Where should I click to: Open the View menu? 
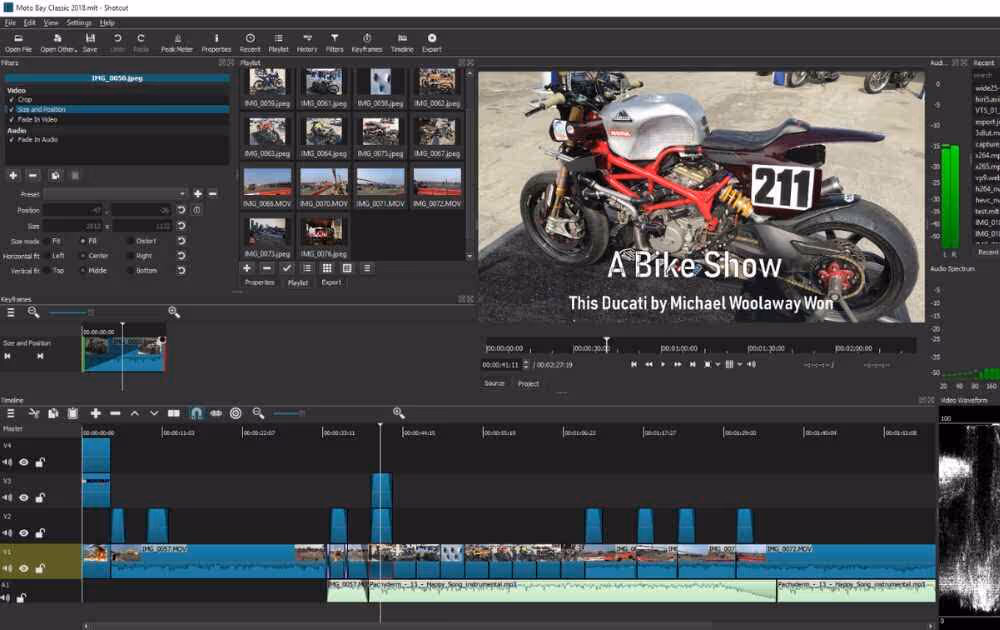(x=51, y=23)
